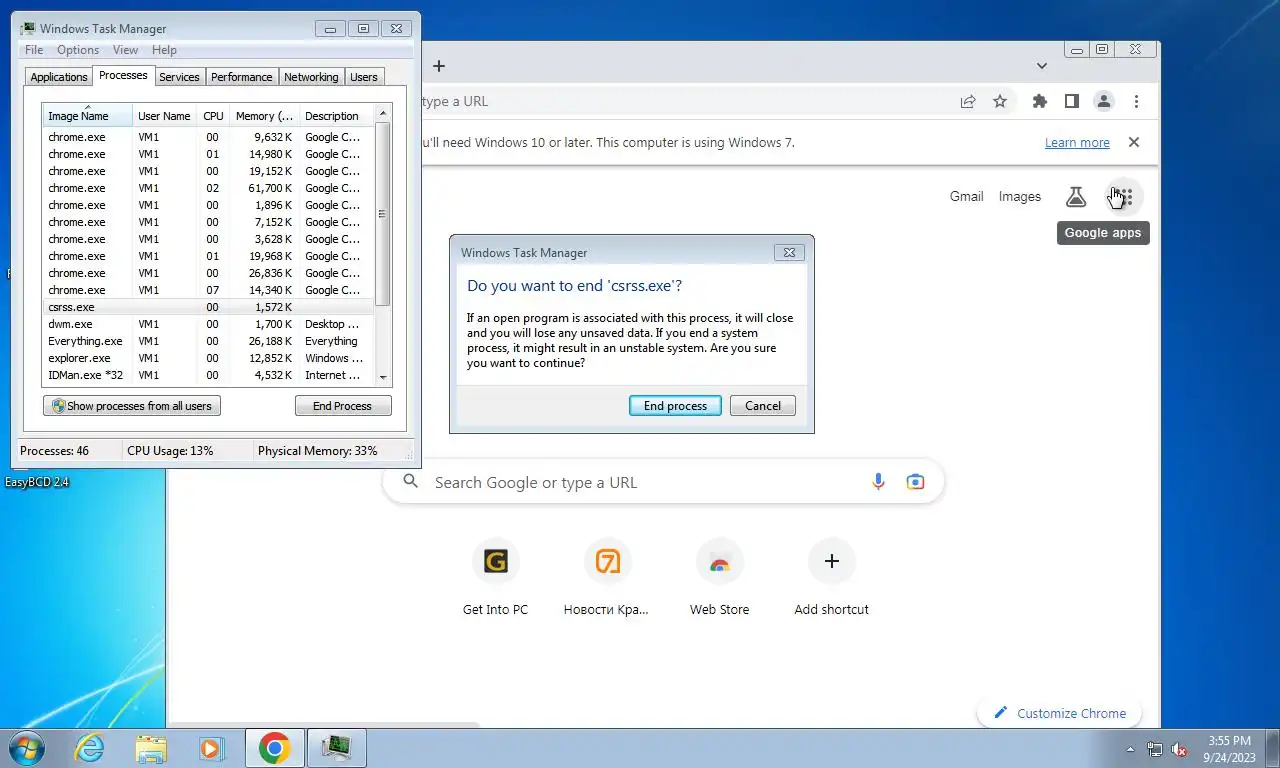Click Show processes from all users
Viewport: 1280px width, 768px height.
132,406
